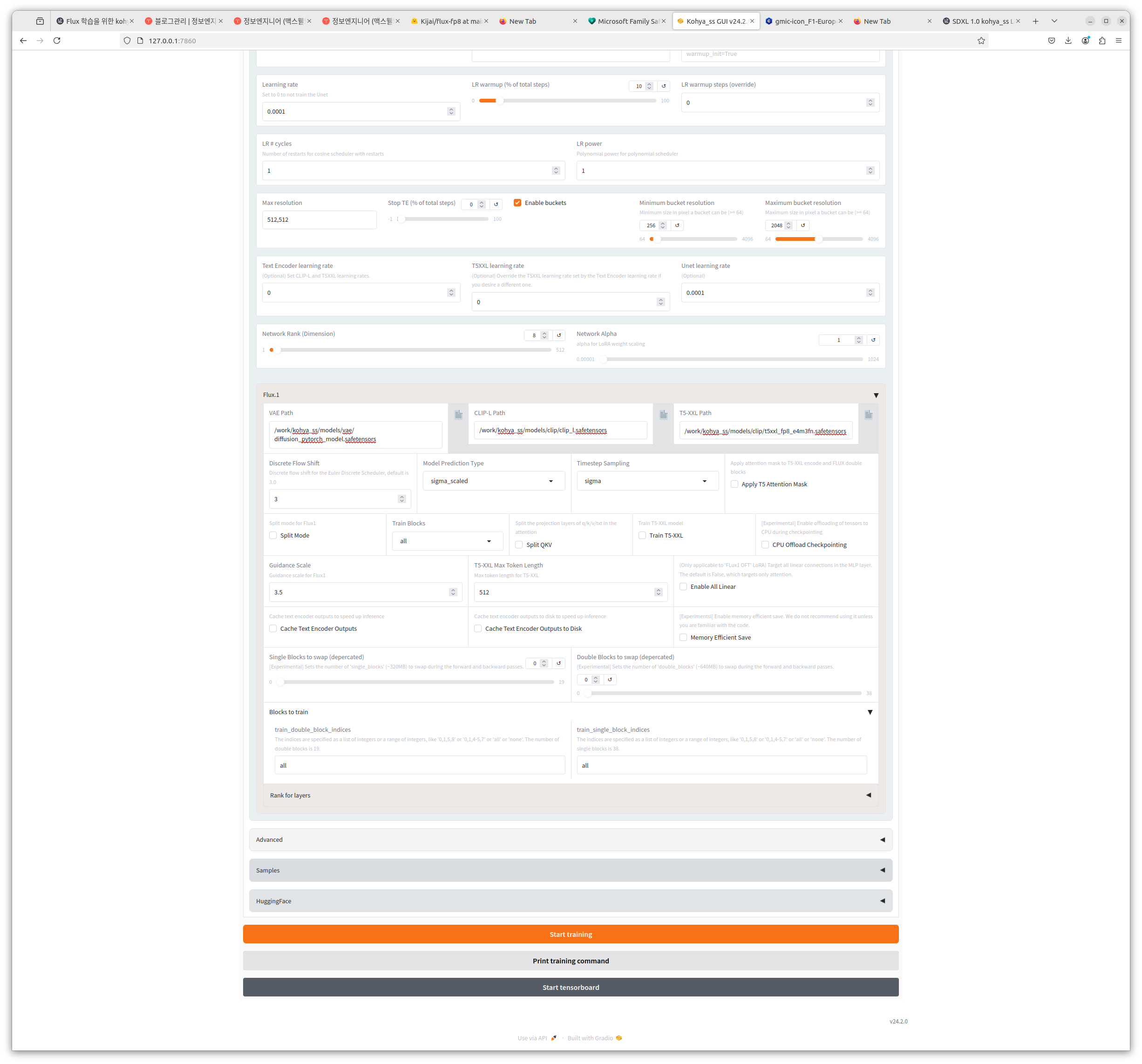The height and width of the screenshot is (1064, 1142).
Task: Enable Apply T5 Attention Mask
Action: (x=735, y=484)
